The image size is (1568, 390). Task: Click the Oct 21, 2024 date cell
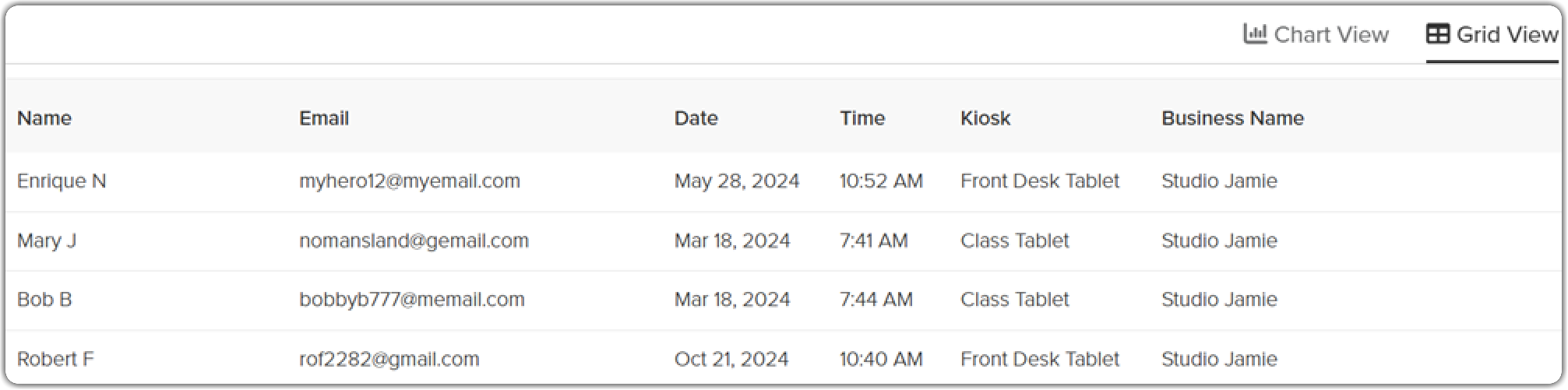(x=731, y=360)
